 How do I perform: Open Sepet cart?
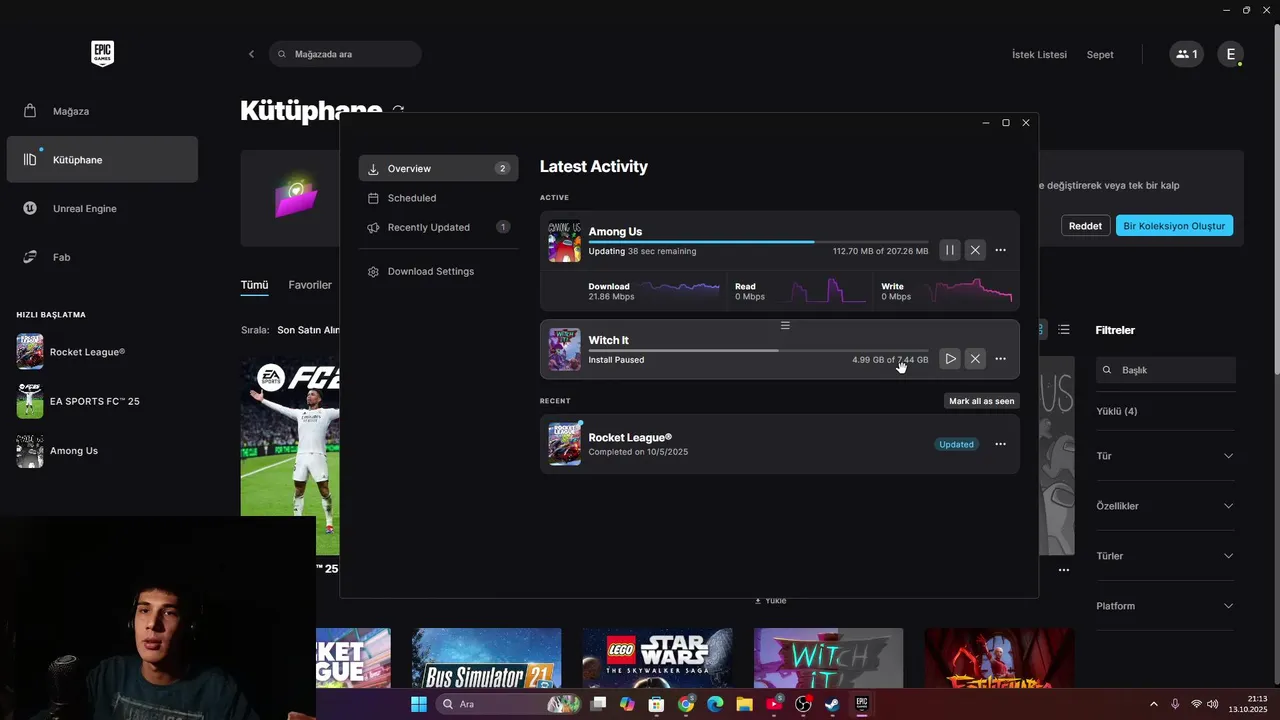click(x=1100, y=54)
